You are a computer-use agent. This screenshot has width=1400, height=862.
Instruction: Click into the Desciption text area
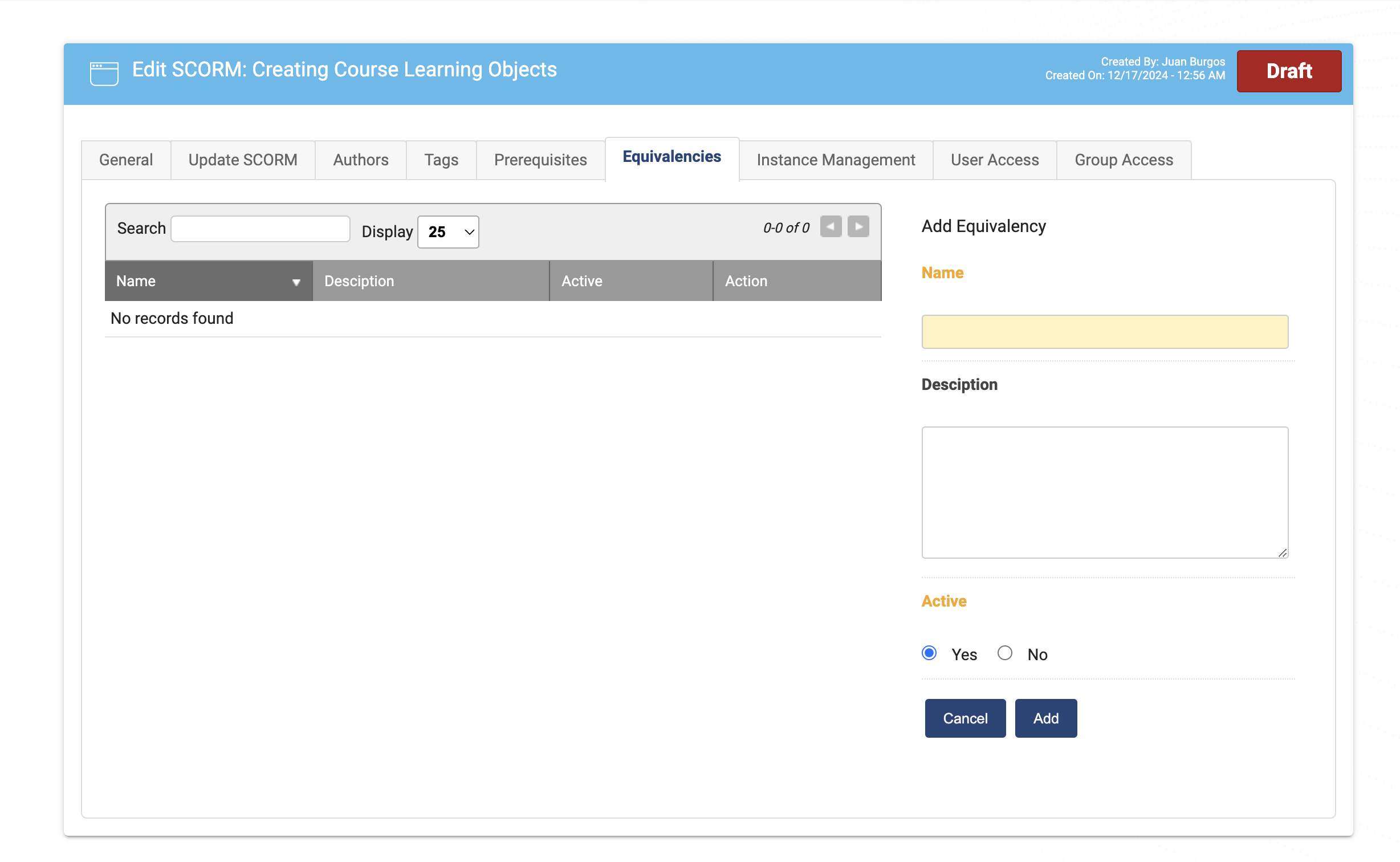(x=1105, y=493)
